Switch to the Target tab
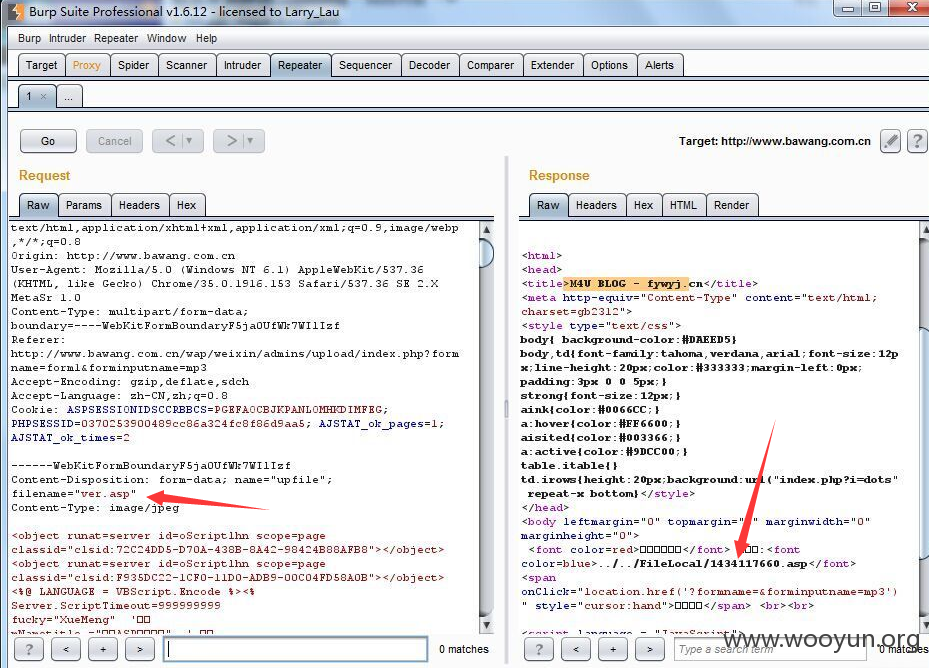929x668 pixels. [x=41, y=65]
